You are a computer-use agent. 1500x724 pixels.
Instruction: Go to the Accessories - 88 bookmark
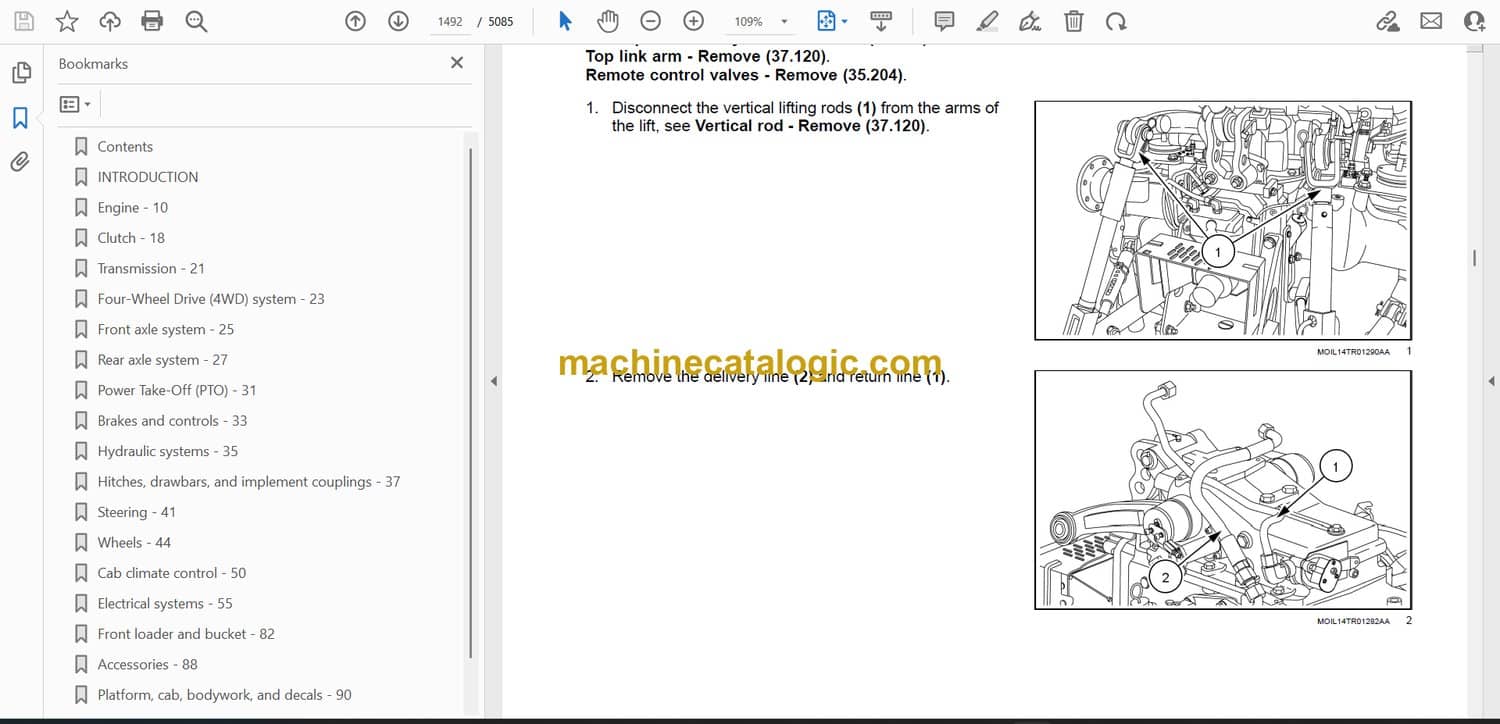148,665
